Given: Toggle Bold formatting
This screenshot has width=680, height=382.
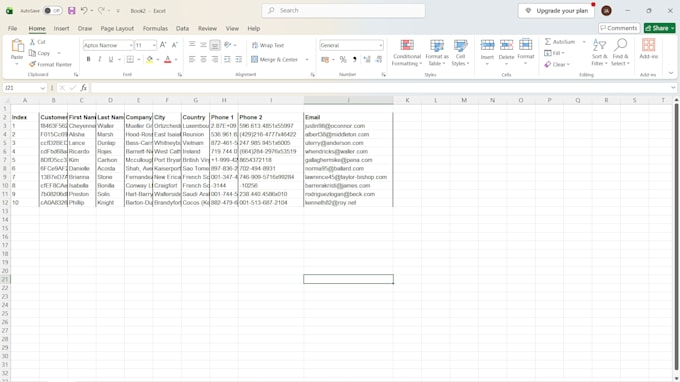Looking at the screenshot, I should tap(88, 59).
